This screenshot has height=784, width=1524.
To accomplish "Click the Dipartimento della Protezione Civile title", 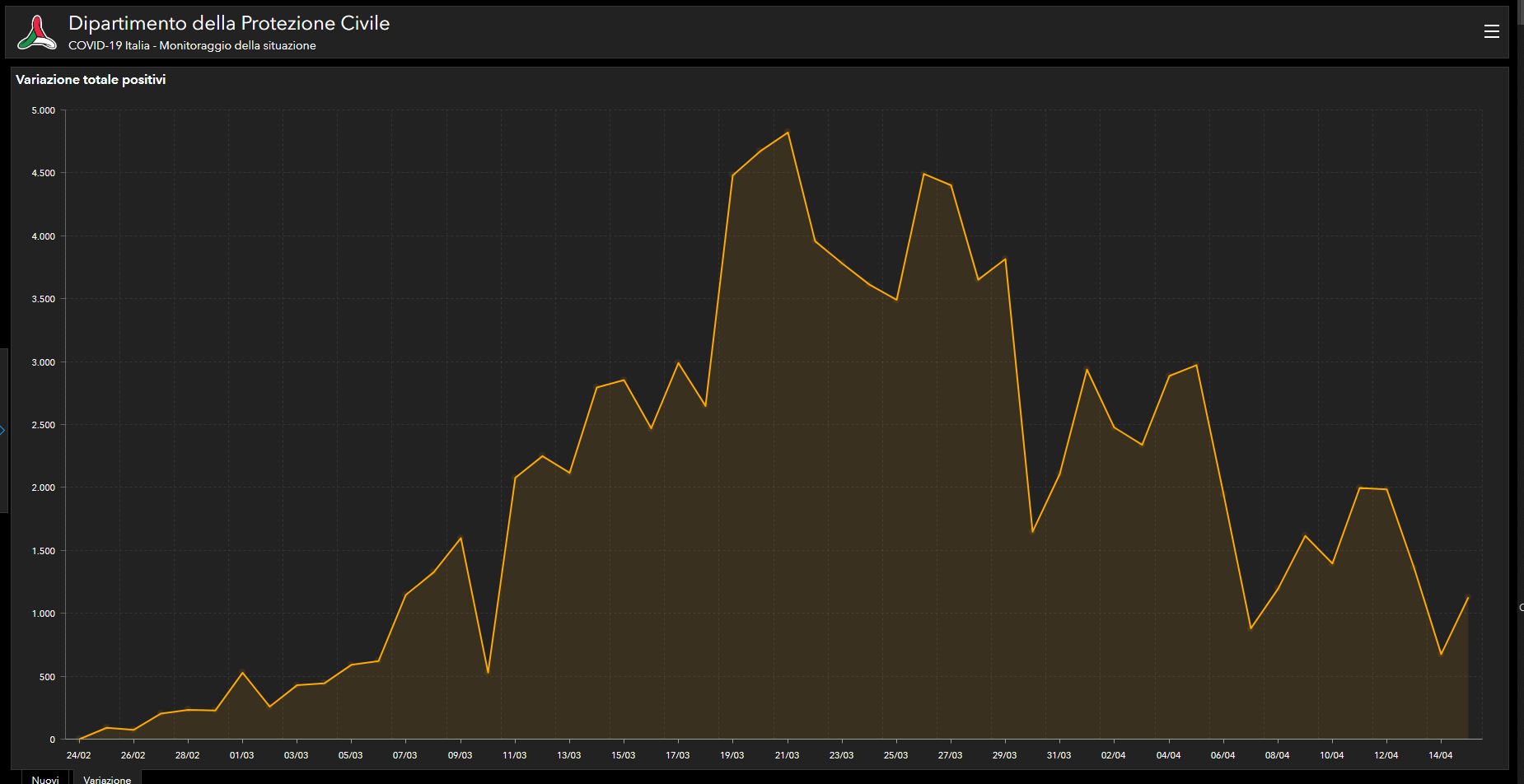I will pyautogui.click(x=229, y=23).
